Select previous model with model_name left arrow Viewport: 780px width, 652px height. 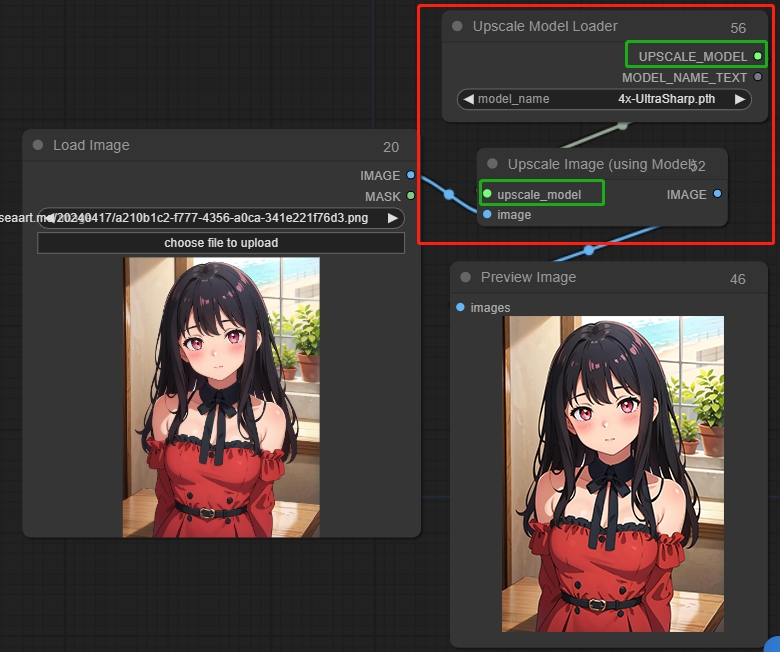467,99
